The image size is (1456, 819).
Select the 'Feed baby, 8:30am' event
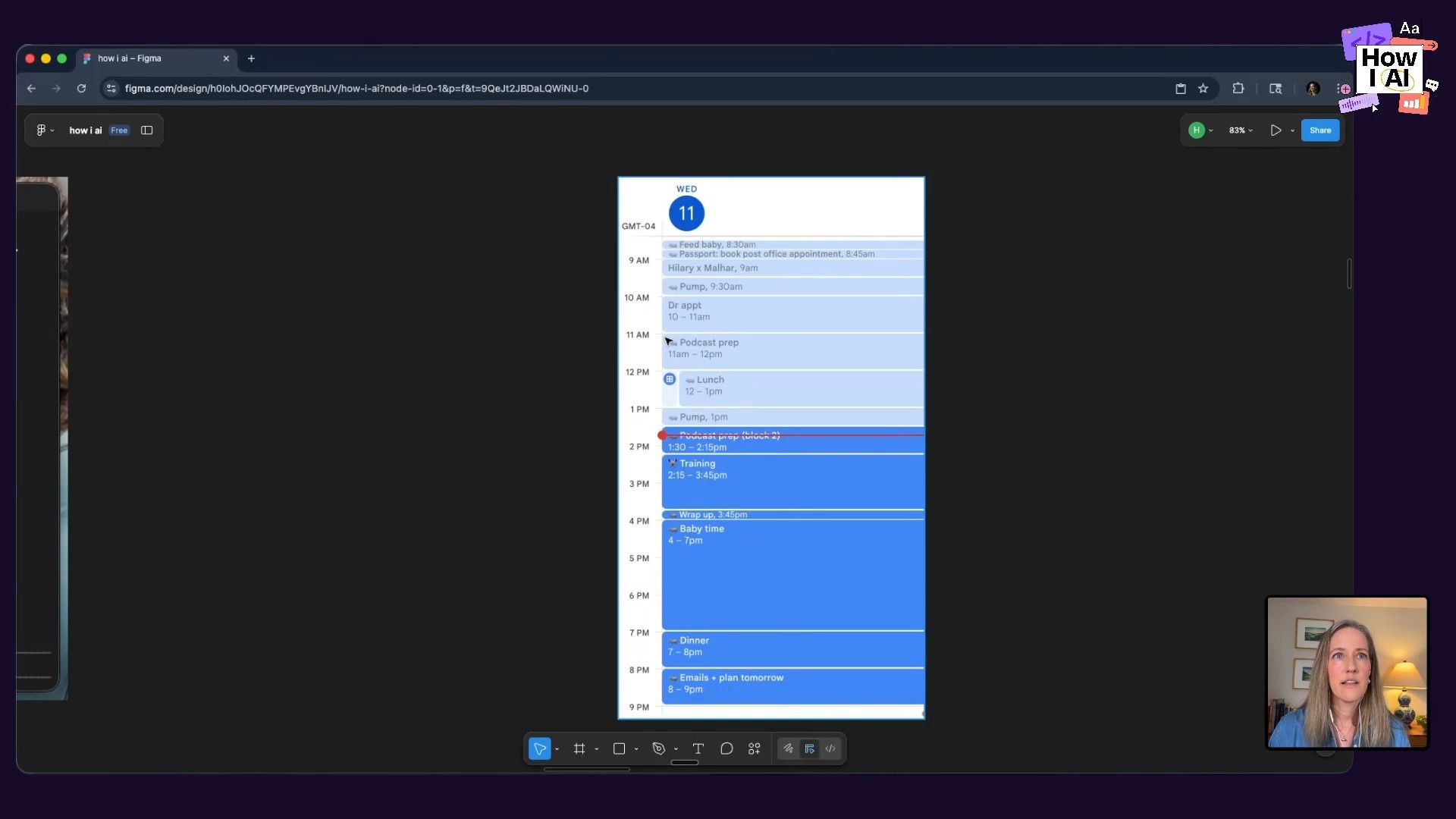792,245
